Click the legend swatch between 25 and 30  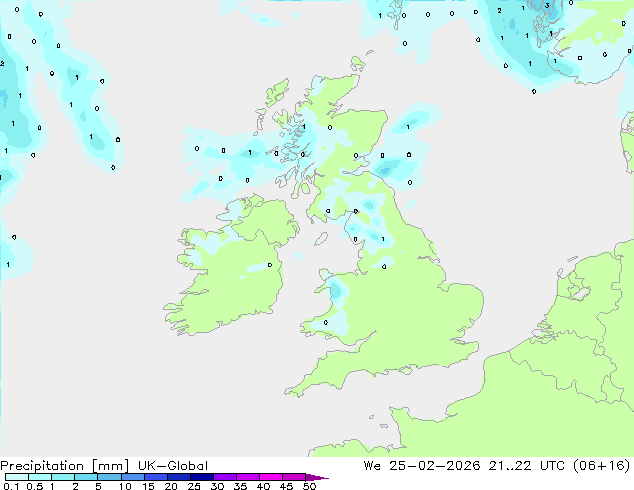coord(202,477)
